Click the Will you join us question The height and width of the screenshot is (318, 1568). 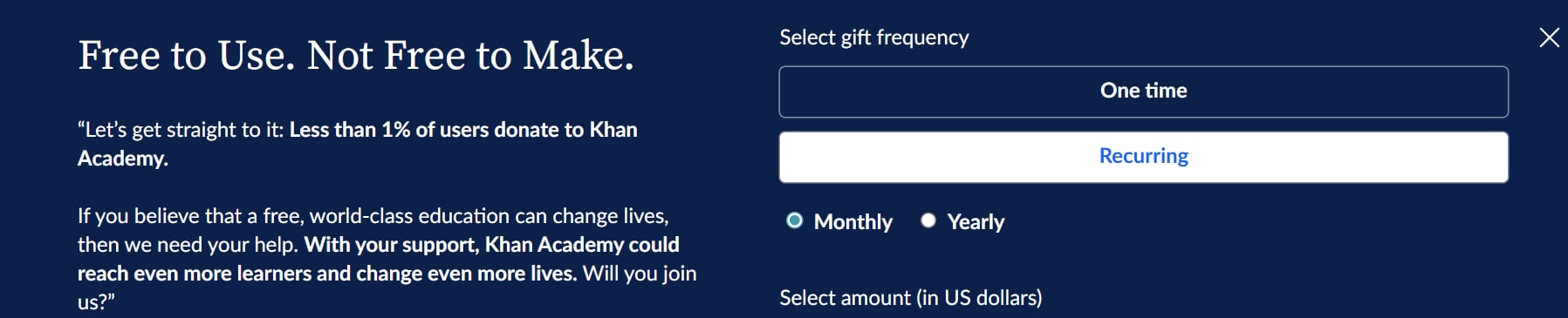coord(640,274)
